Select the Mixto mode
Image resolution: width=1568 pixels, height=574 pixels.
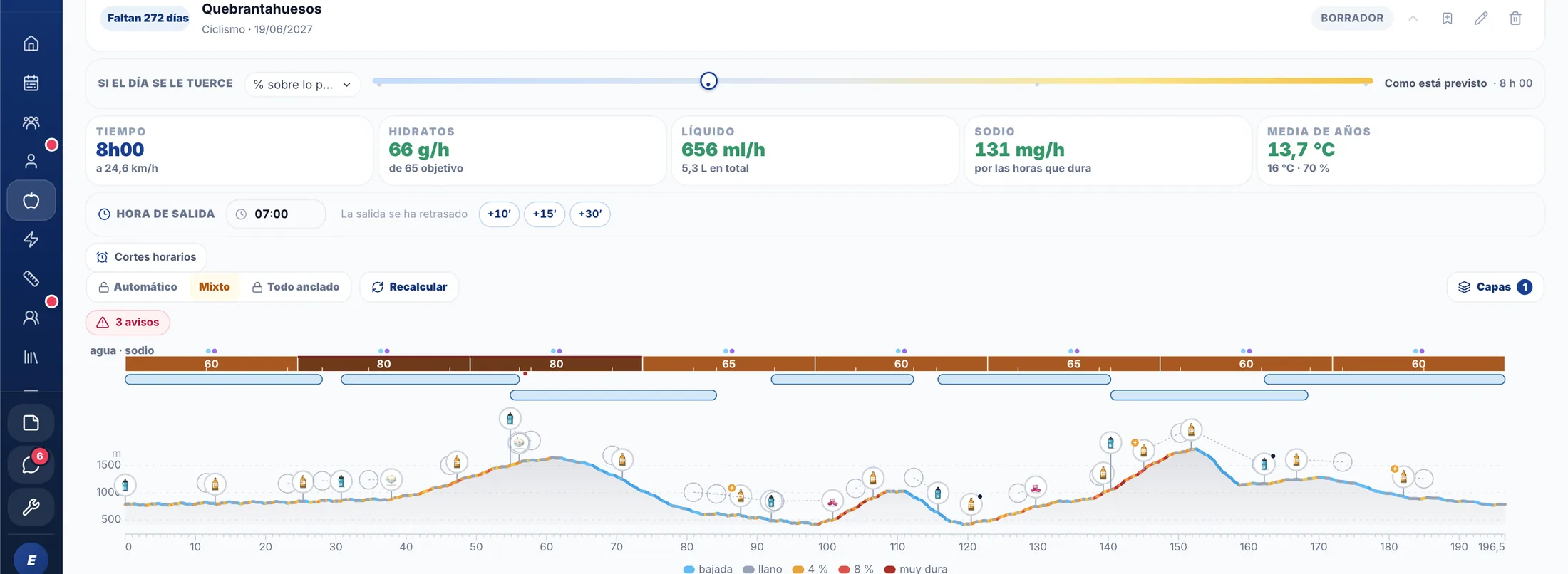click(x=215, y=287)
